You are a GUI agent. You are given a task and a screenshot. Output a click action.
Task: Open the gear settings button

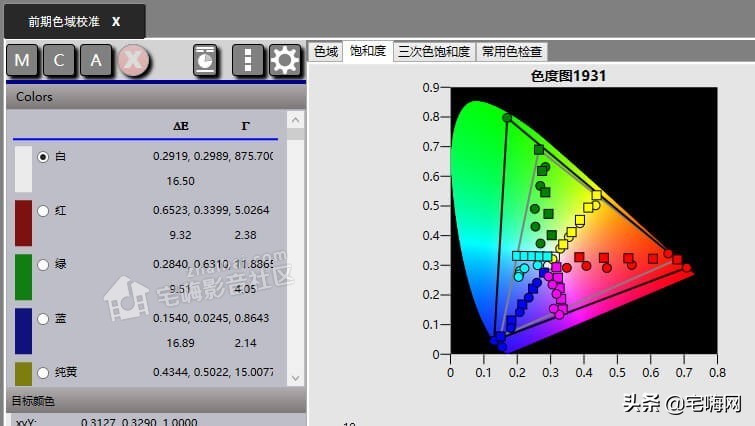(285, 60)
